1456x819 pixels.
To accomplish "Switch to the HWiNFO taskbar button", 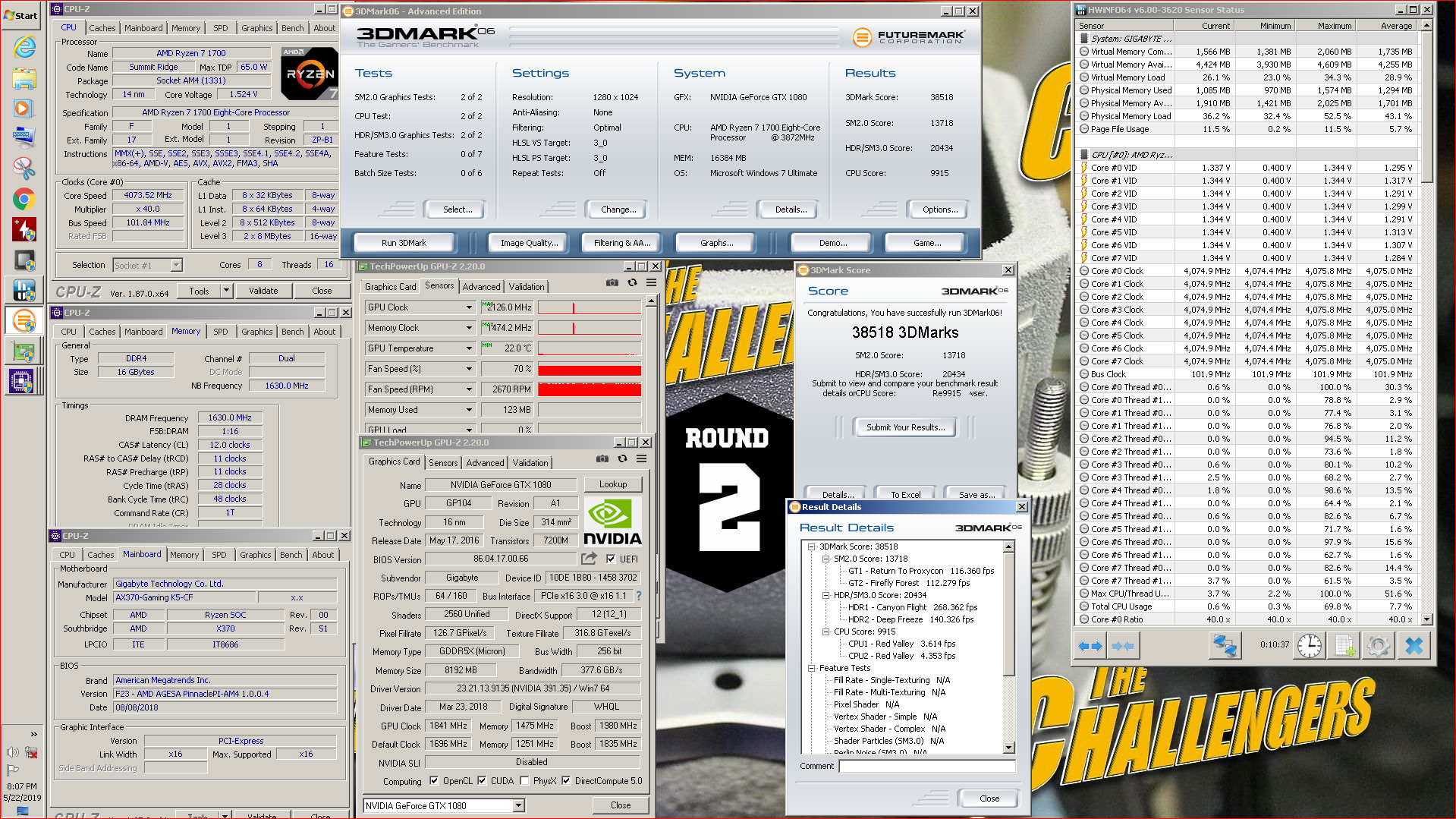I will coord(24,290).
